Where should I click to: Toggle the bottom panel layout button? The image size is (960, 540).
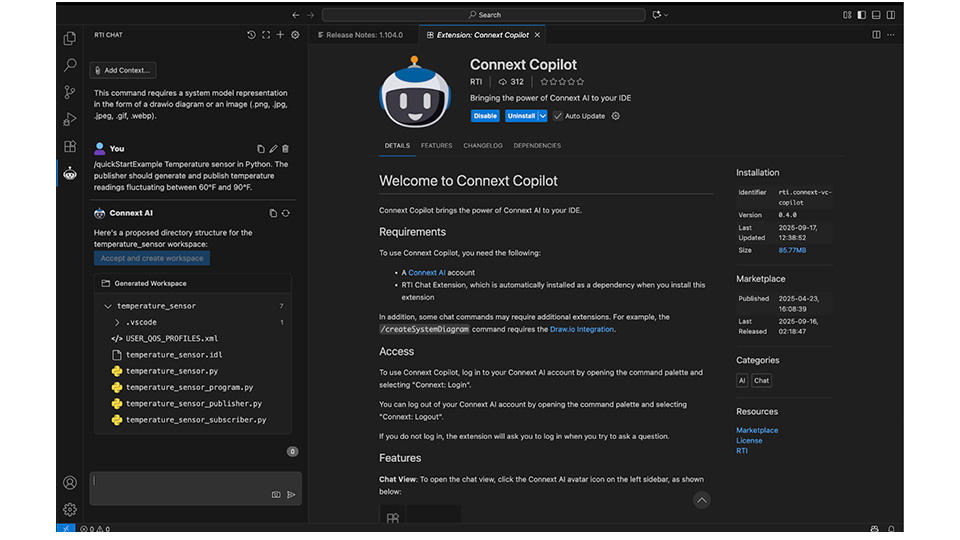(x=876, y=15)
